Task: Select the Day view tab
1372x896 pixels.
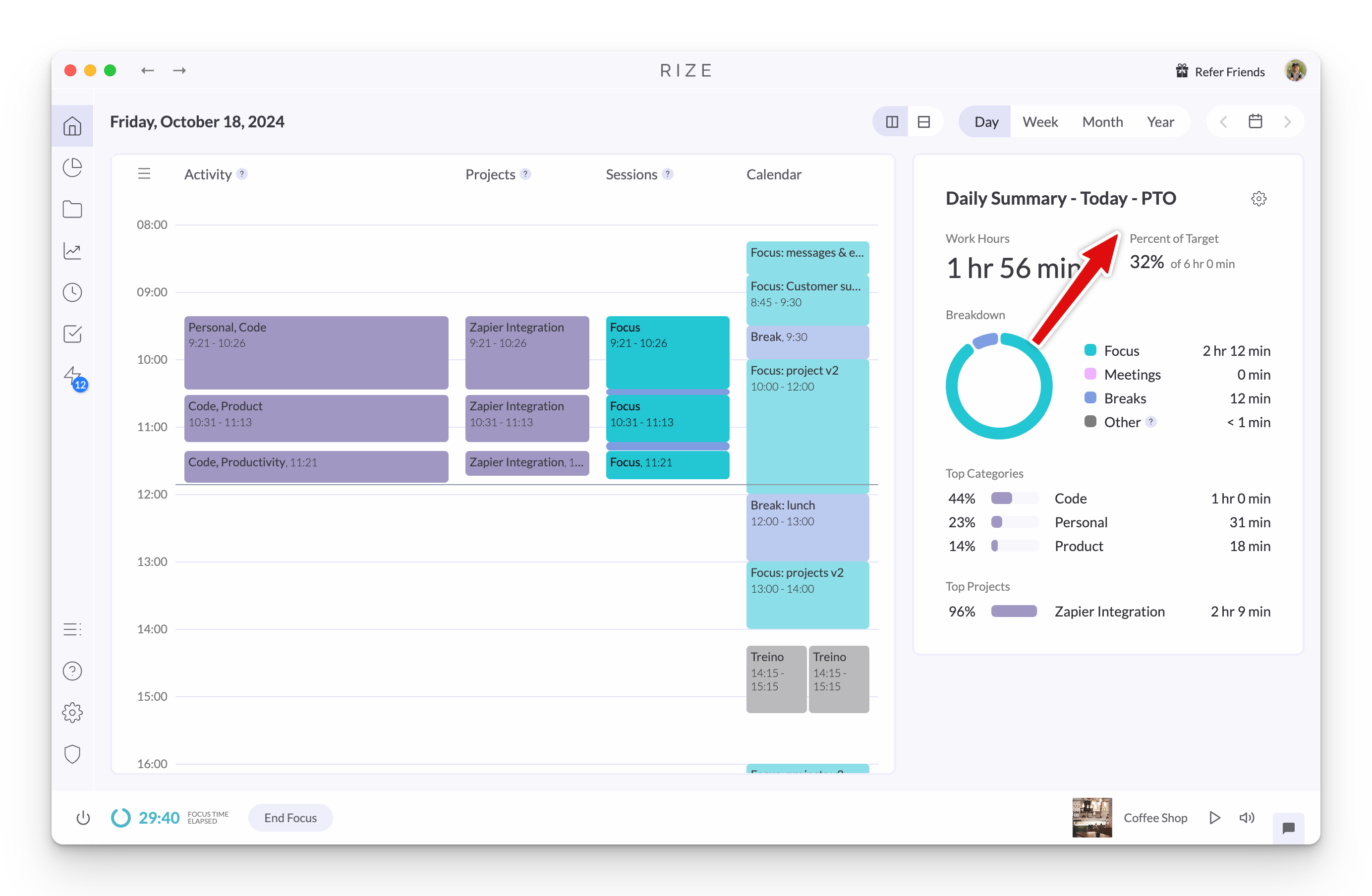Action: (x=986, y=121)
